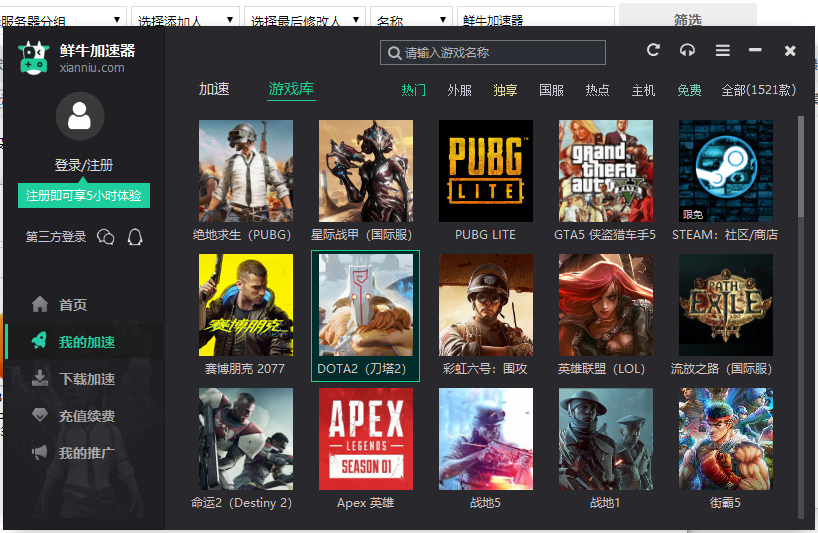Image resolution: width=818 pixels, height=533 pixels.
Task: Select the 热点 category filter
Action: point(597,90)
